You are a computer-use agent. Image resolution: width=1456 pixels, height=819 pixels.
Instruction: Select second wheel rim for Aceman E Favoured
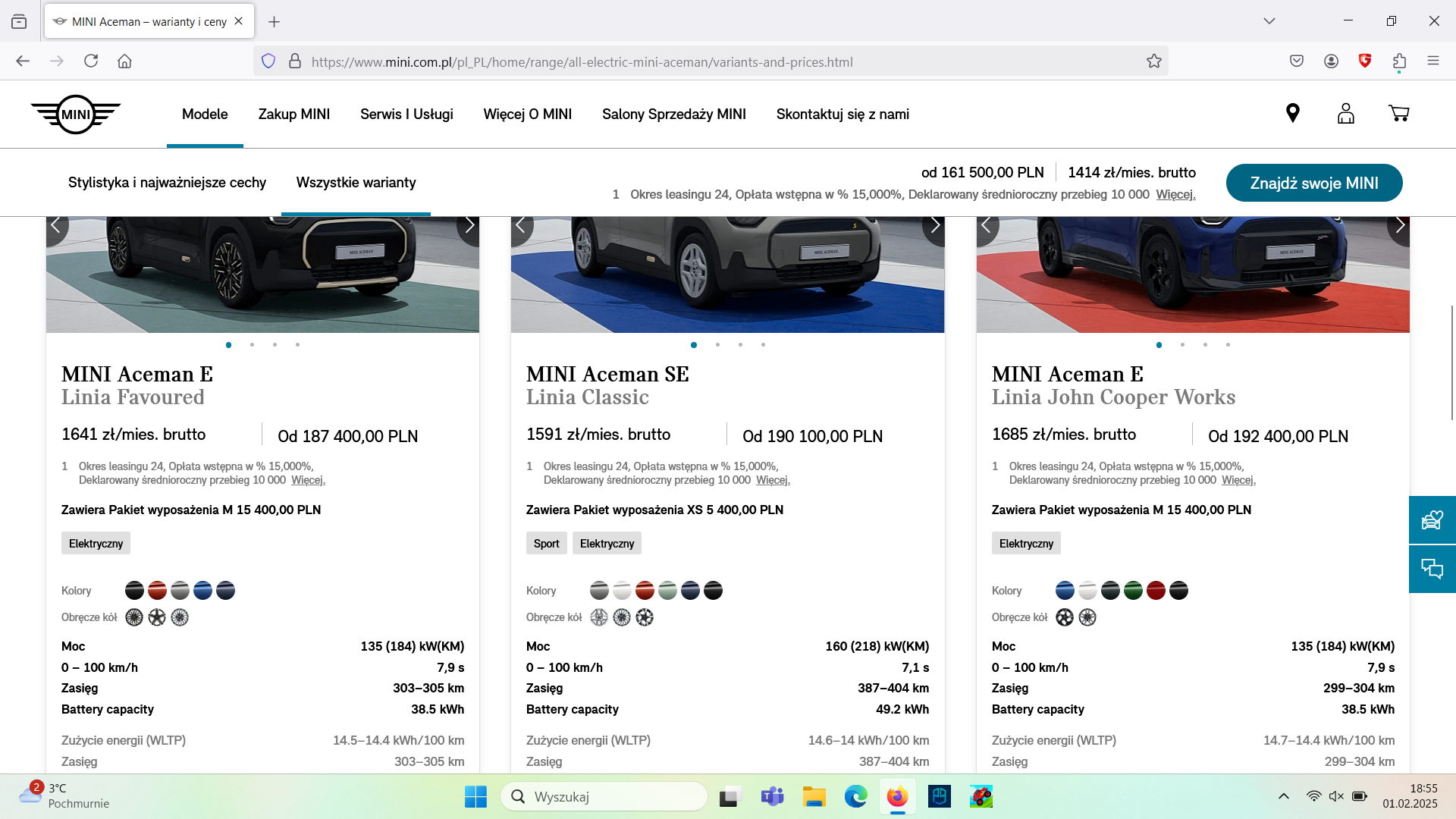point(157,617)
